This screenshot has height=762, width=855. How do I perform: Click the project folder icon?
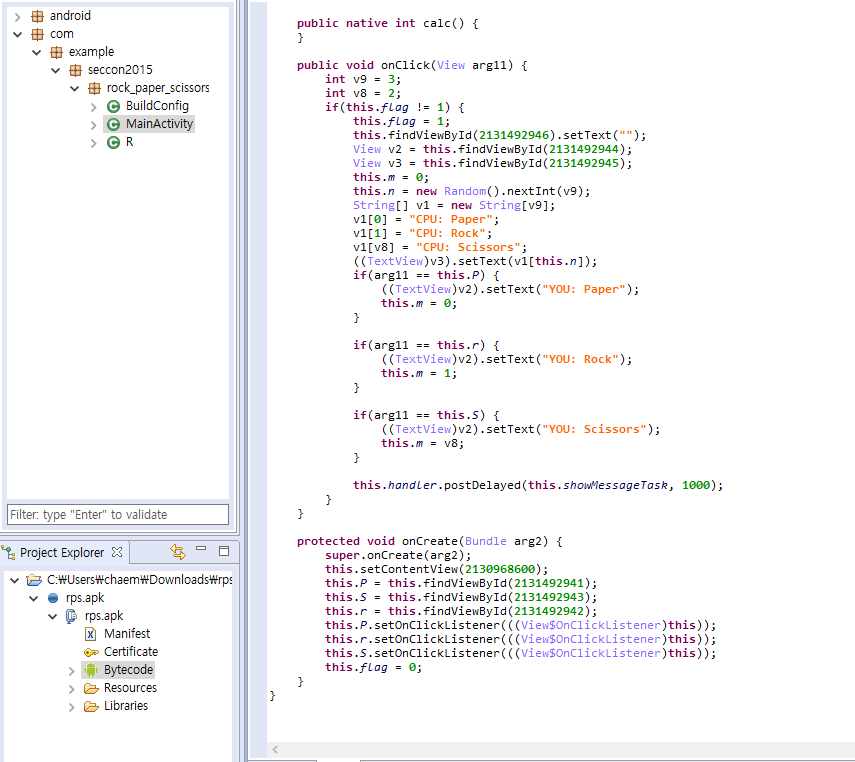pos(34,580)
